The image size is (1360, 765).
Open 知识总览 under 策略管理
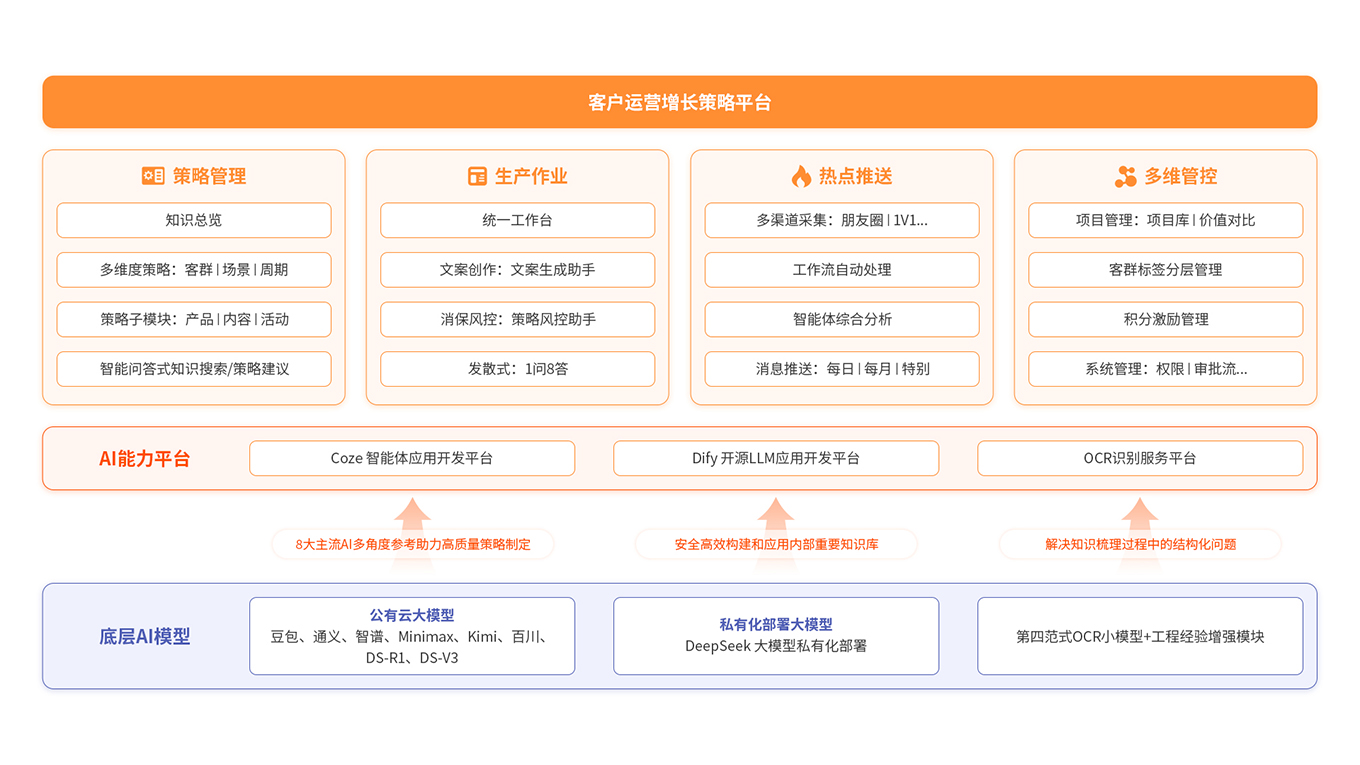194,220
